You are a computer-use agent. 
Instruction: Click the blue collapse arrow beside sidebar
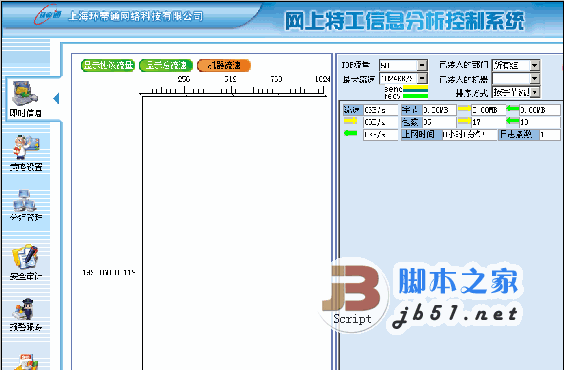(x=56, y=98)
